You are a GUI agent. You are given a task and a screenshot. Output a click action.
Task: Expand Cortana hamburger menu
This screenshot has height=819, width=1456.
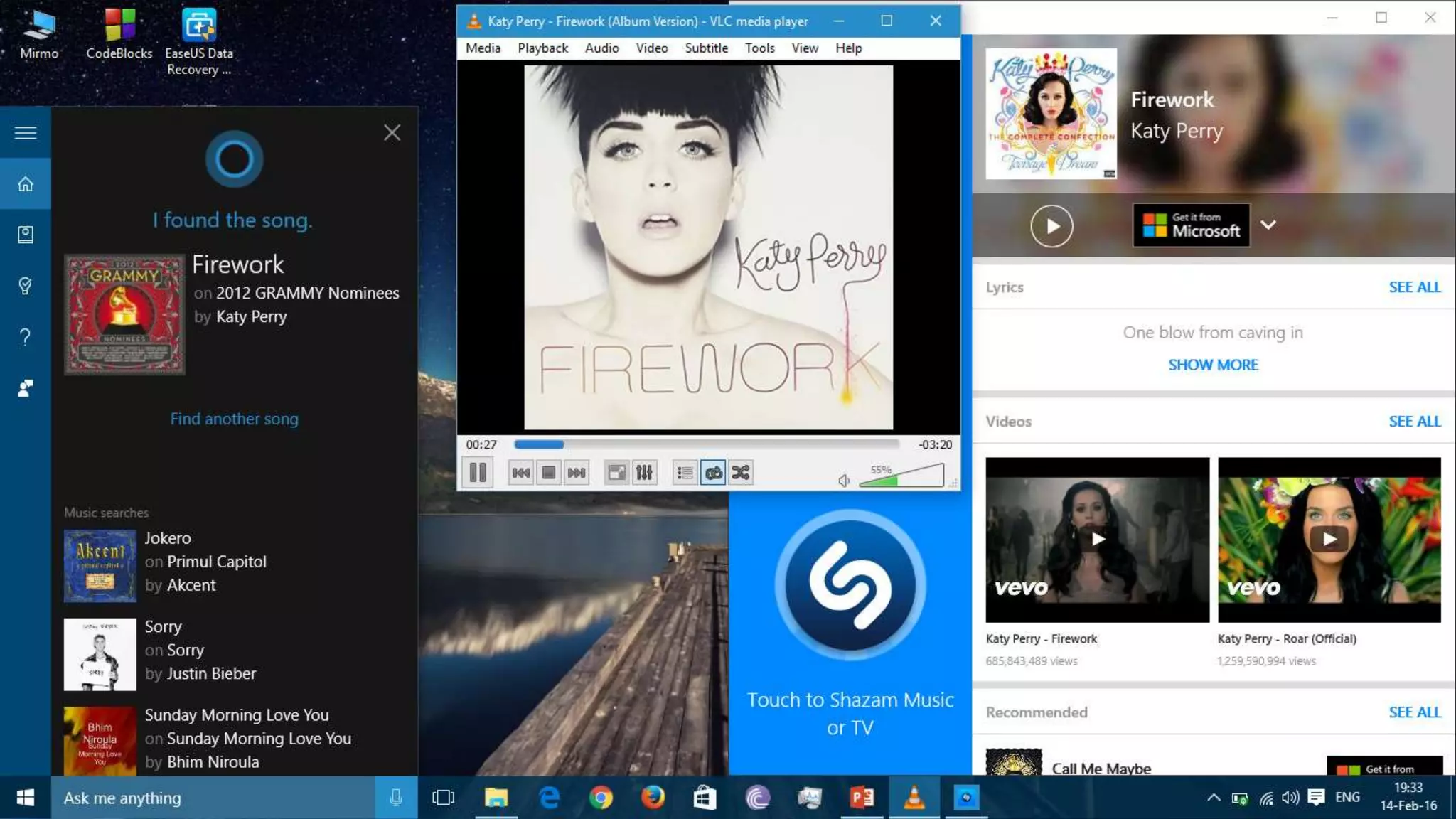[26, 133]
